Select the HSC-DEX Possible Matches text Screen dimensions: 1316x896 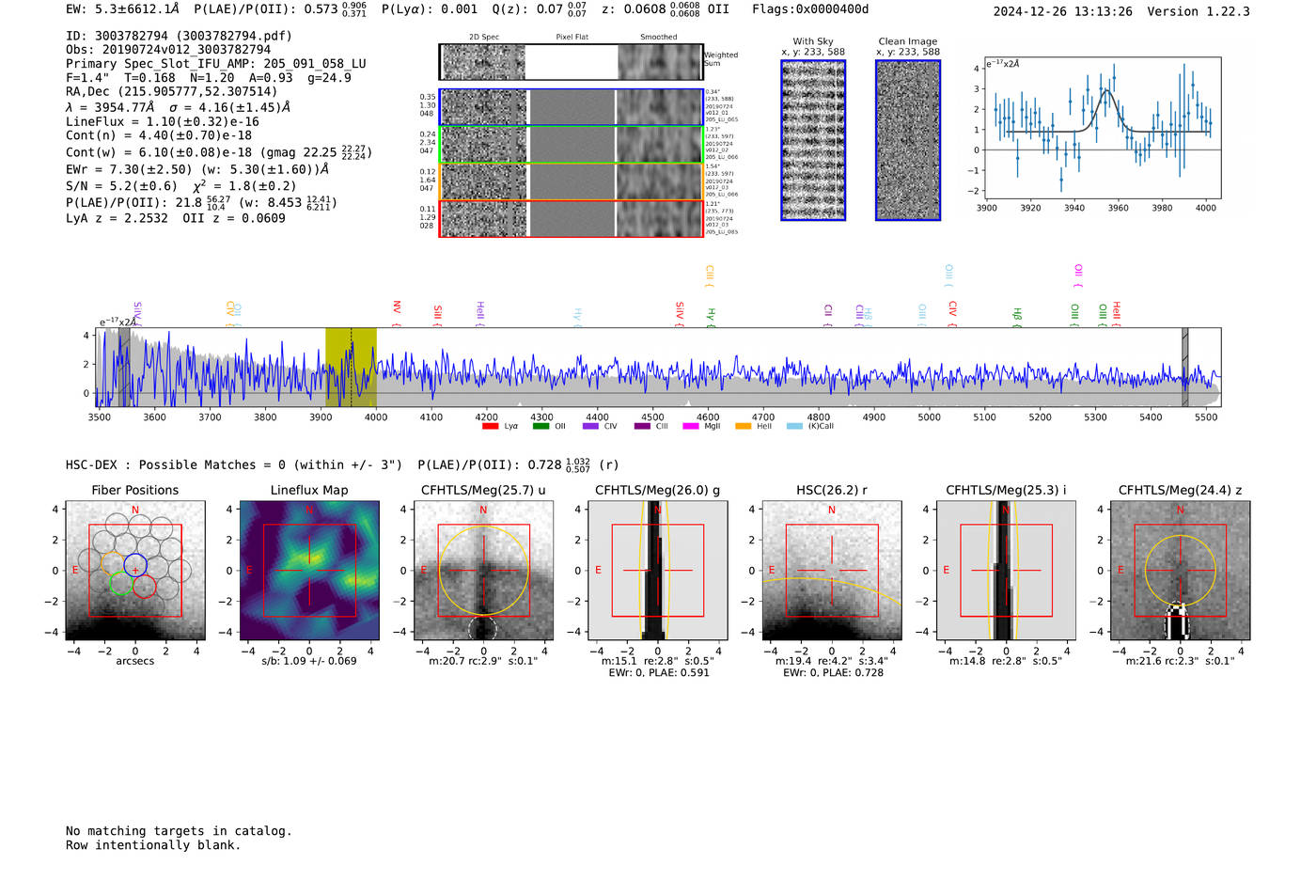click(234, 465)
